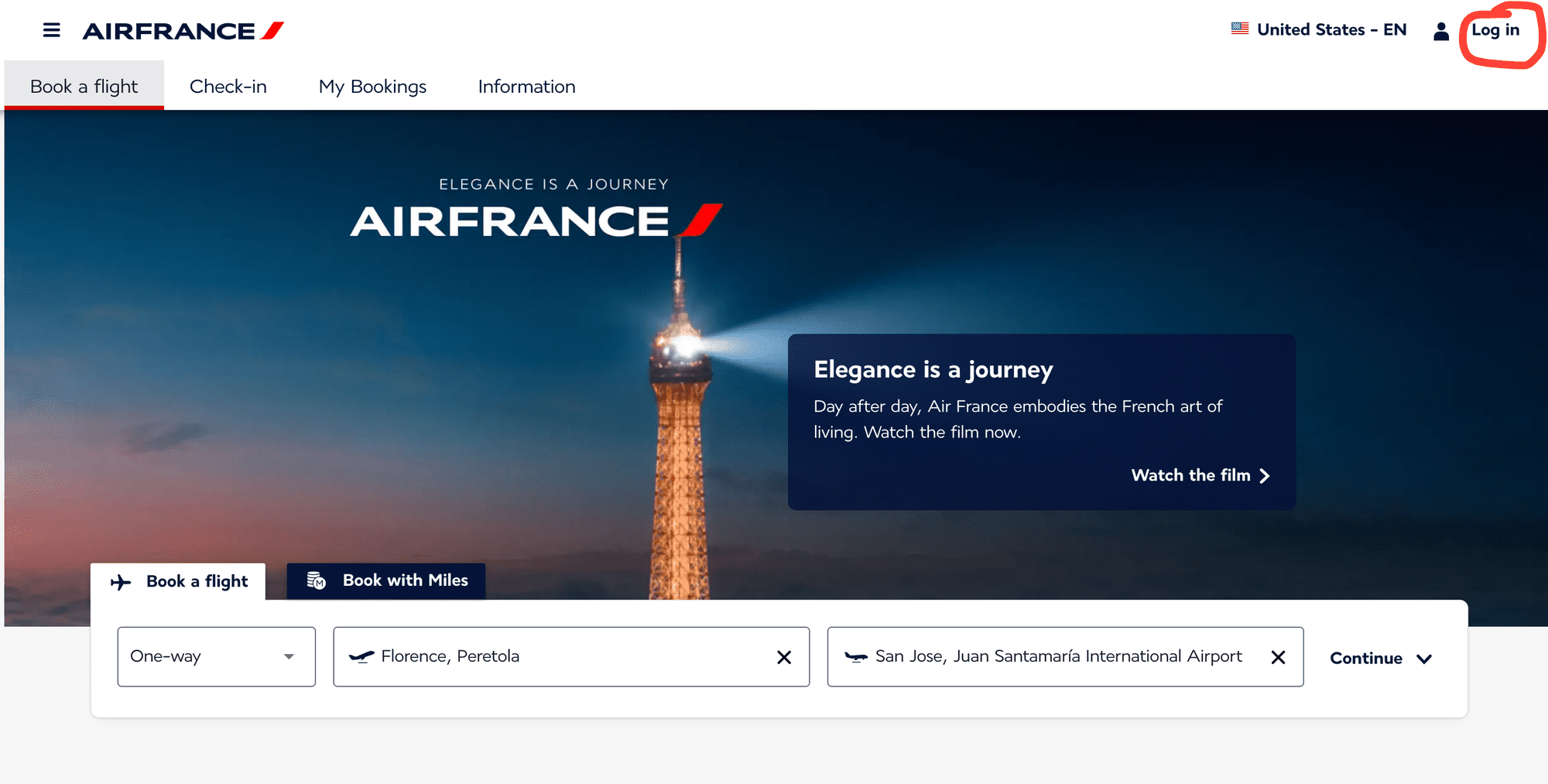This screenshot has width=1548, height=784.
Task: Clear the Florence, Peretola departure field
Action: click(784, 657)
